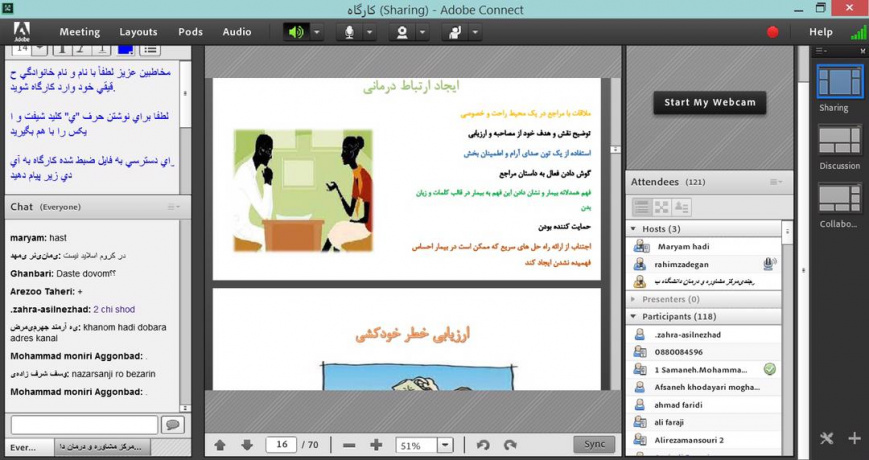The height and width of the screenshot is (460, 869).
Task: Click the red recording indicator
Action: point(773,32)
